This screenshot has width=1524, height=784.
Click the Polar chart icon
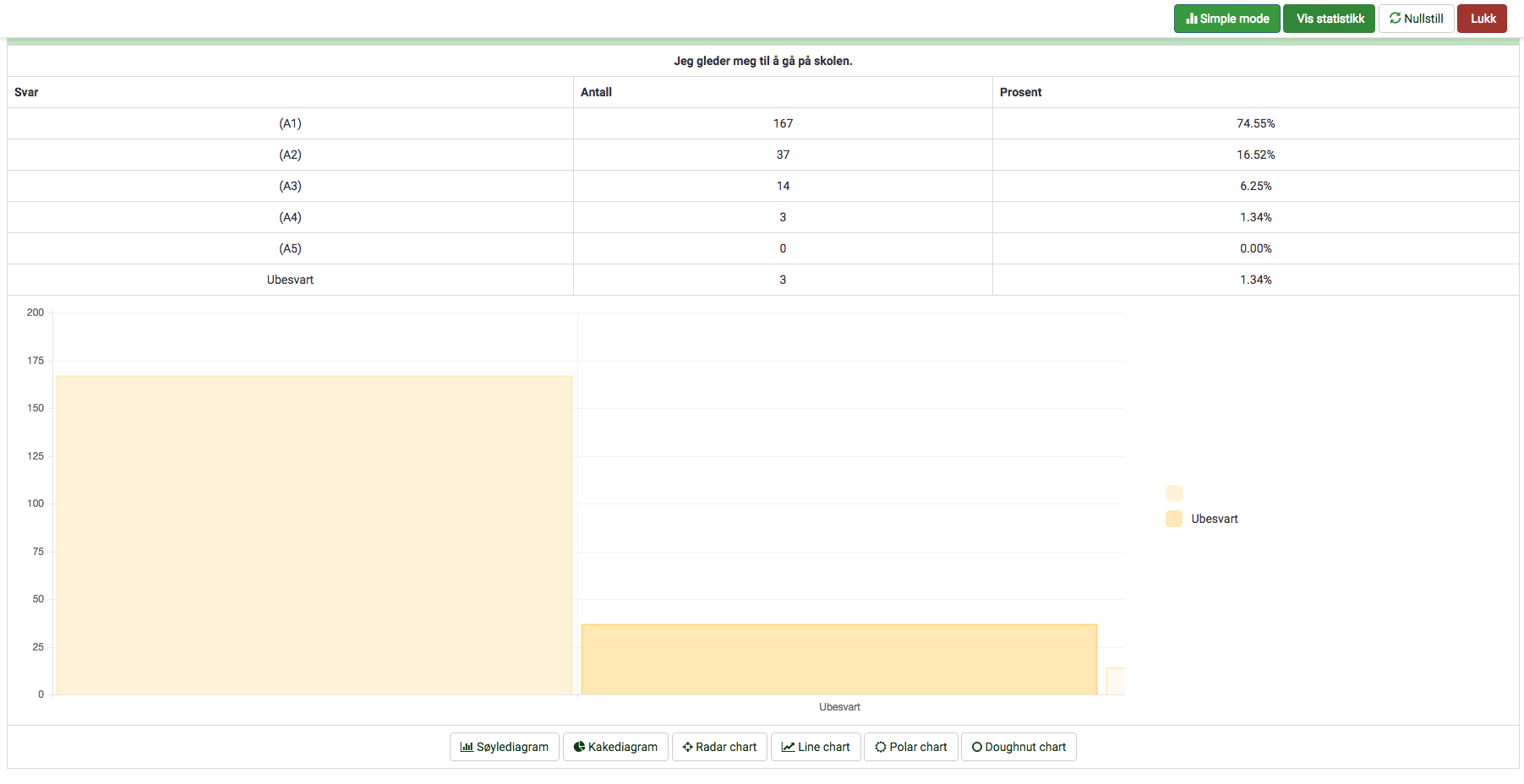coord(881,747)
